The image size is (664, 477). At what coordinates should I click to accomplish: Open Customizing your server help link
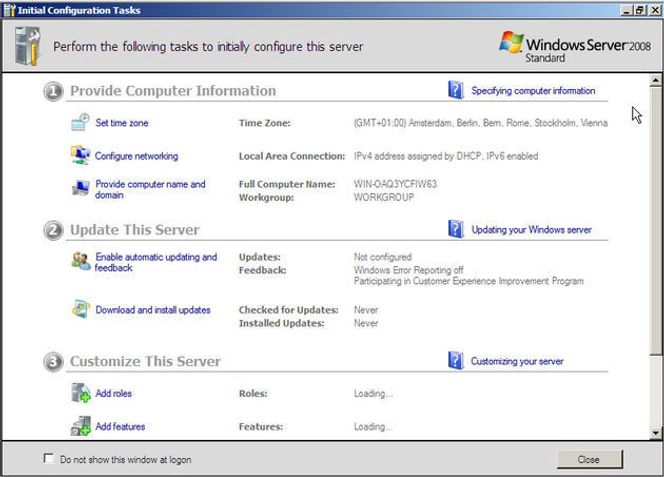pos(517,361)
